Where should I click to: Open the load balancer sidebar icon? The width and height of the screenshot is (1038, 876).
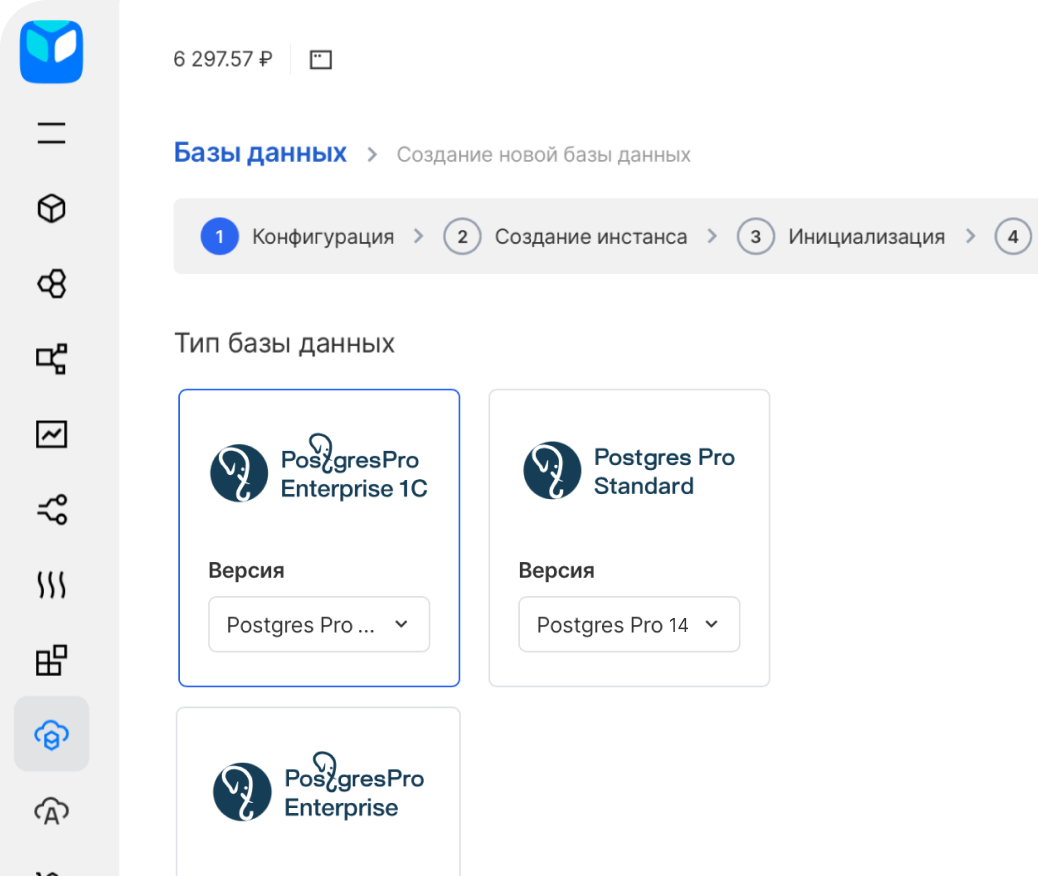tap(52, 510)
